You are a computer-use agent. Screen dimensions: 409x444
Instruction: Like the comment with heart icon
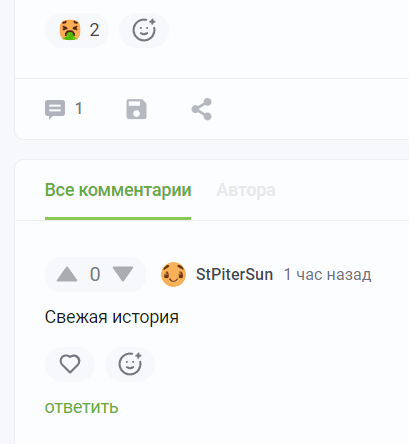pos(70,364)
